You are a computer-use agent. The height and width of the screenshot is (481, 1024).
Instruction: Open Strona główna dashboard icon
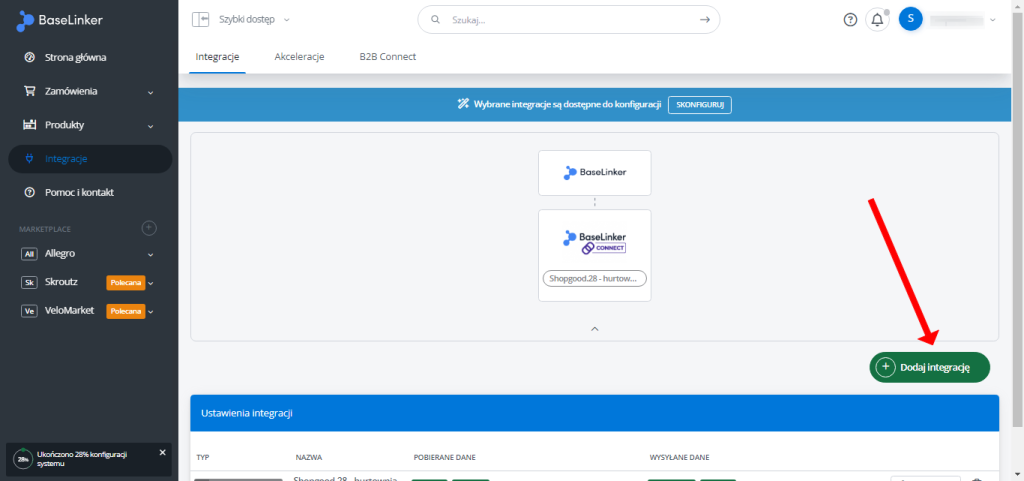(x=29, y=57)
